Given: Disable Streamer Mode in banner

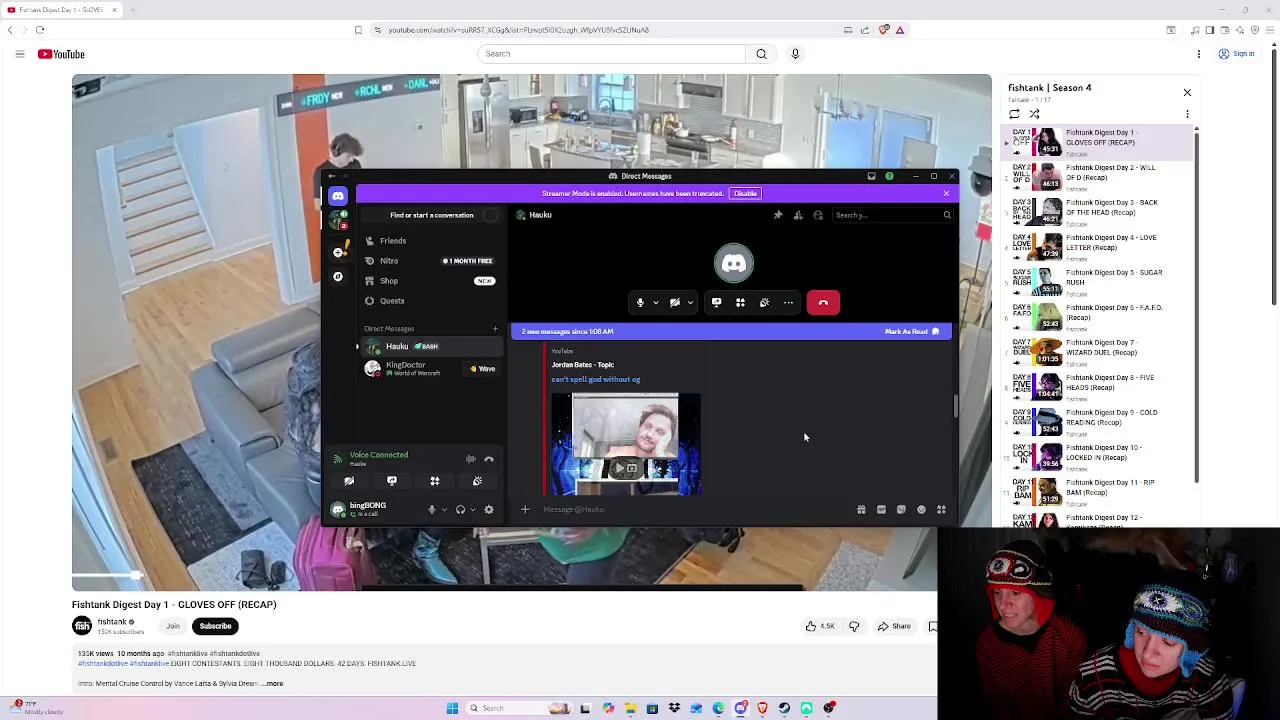Looking at the screenshot, I should 745,193.
